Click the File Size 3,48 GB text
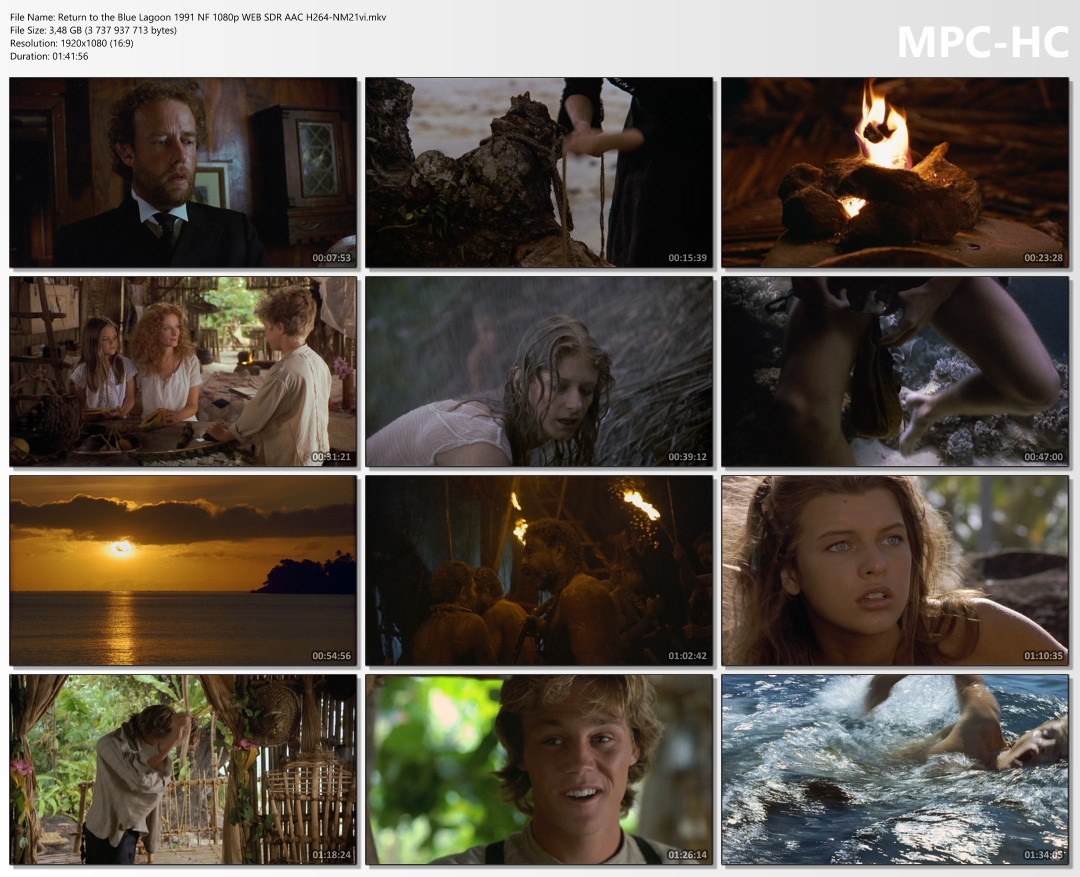Viewport: 1080px width, 877px height. (94, 30)
